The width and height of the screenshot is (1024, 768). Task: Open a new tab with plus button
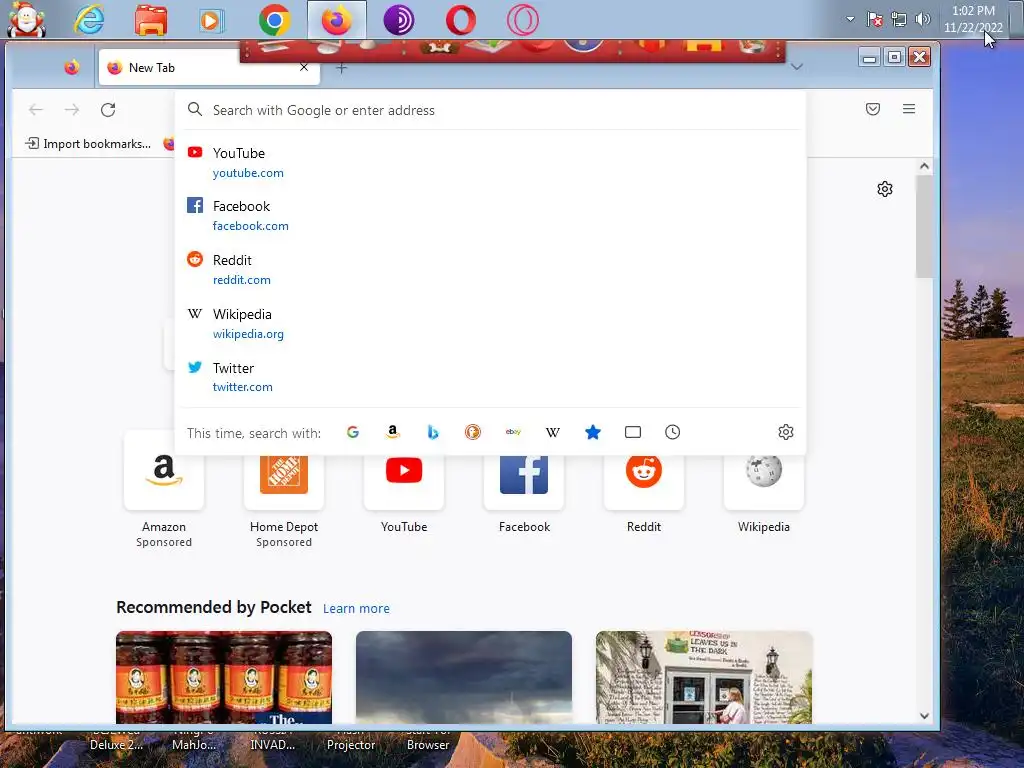[x=342, y=68]
